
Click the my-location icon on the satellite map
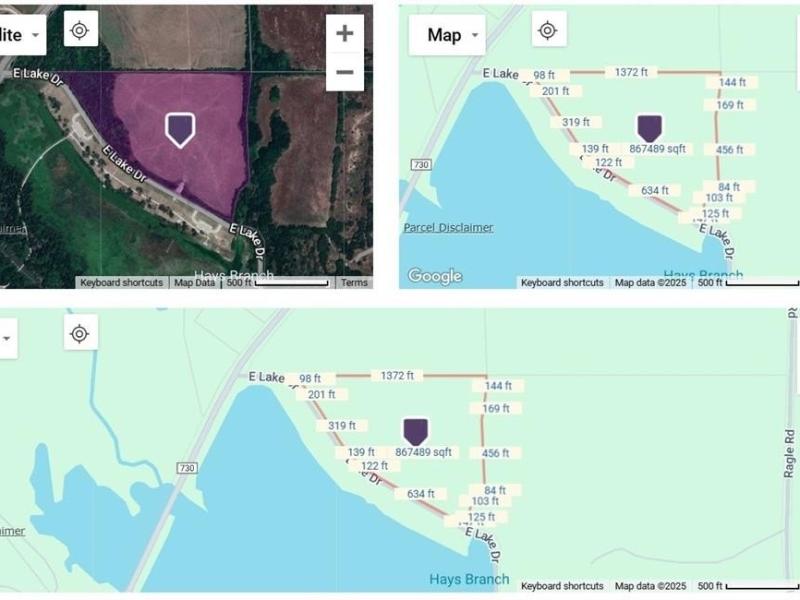(80, 31)
